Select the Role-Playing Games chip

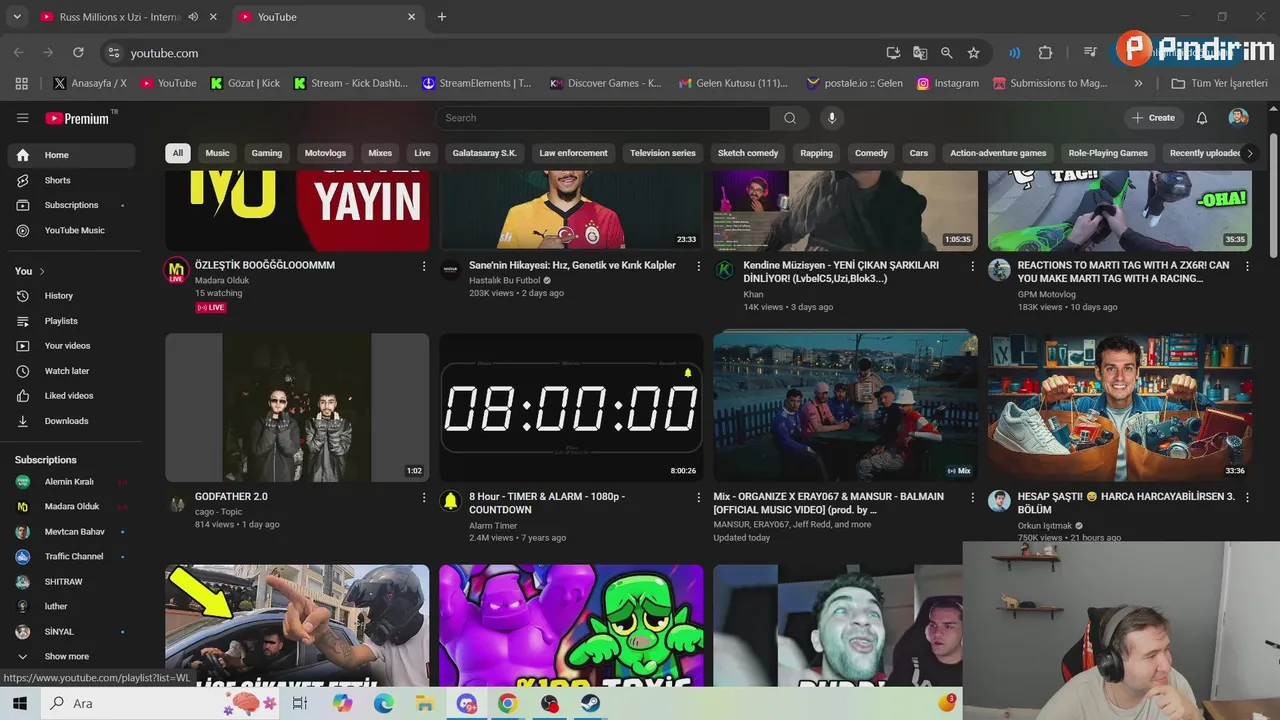(1108, 153)
